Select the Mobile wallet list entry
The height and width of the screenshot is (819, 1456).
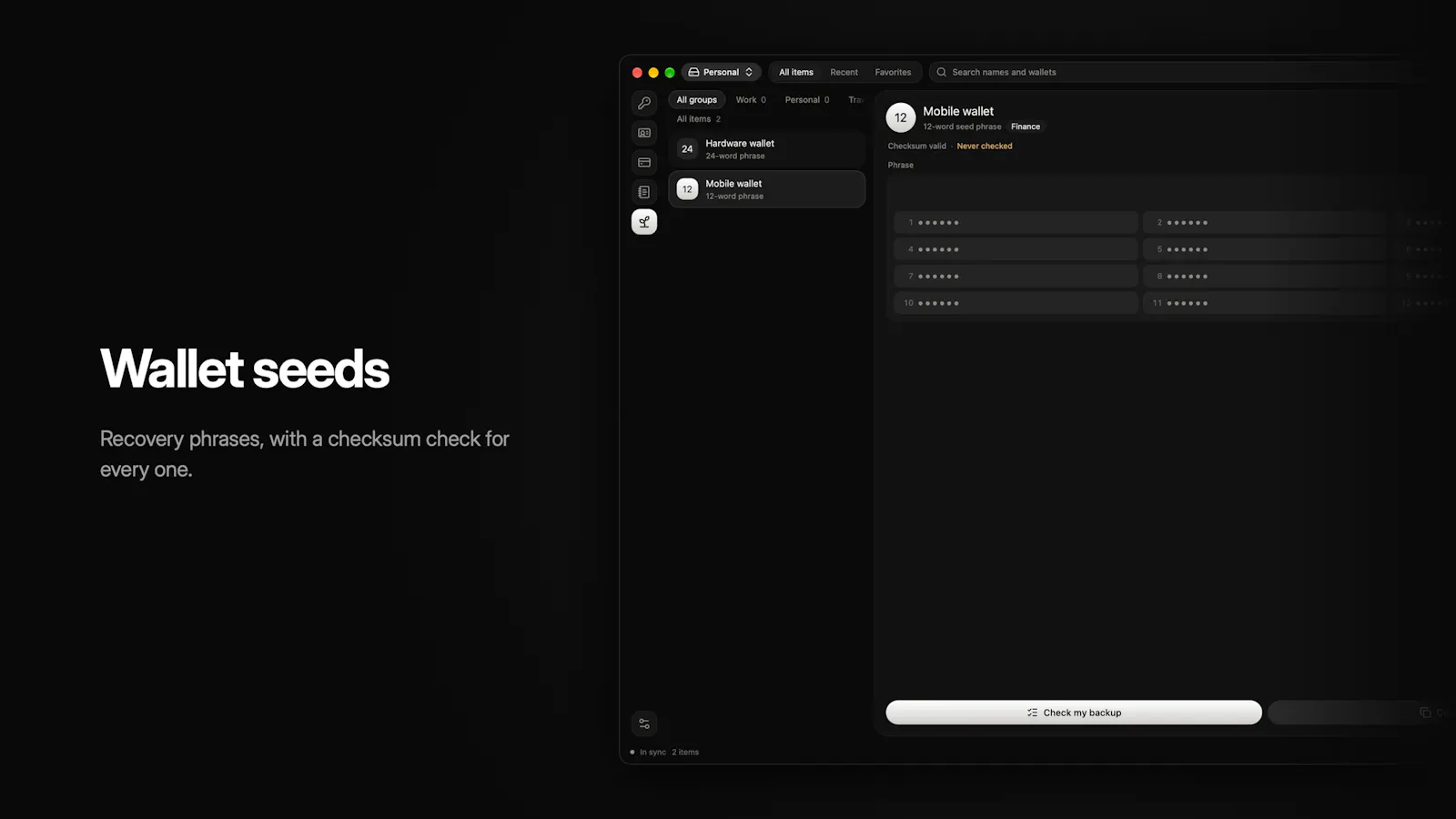tap(767, 189)
